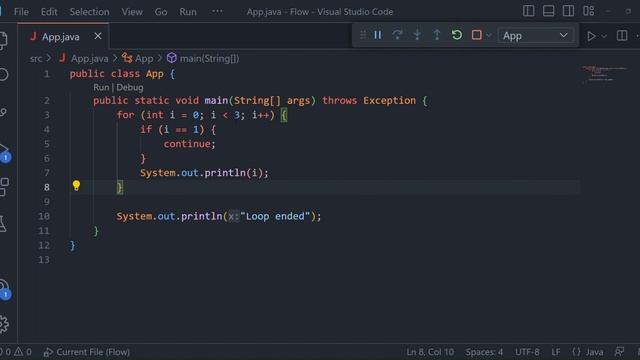The image size is (640, 360).
Task: Open the File menu
Action: [21, 12]
